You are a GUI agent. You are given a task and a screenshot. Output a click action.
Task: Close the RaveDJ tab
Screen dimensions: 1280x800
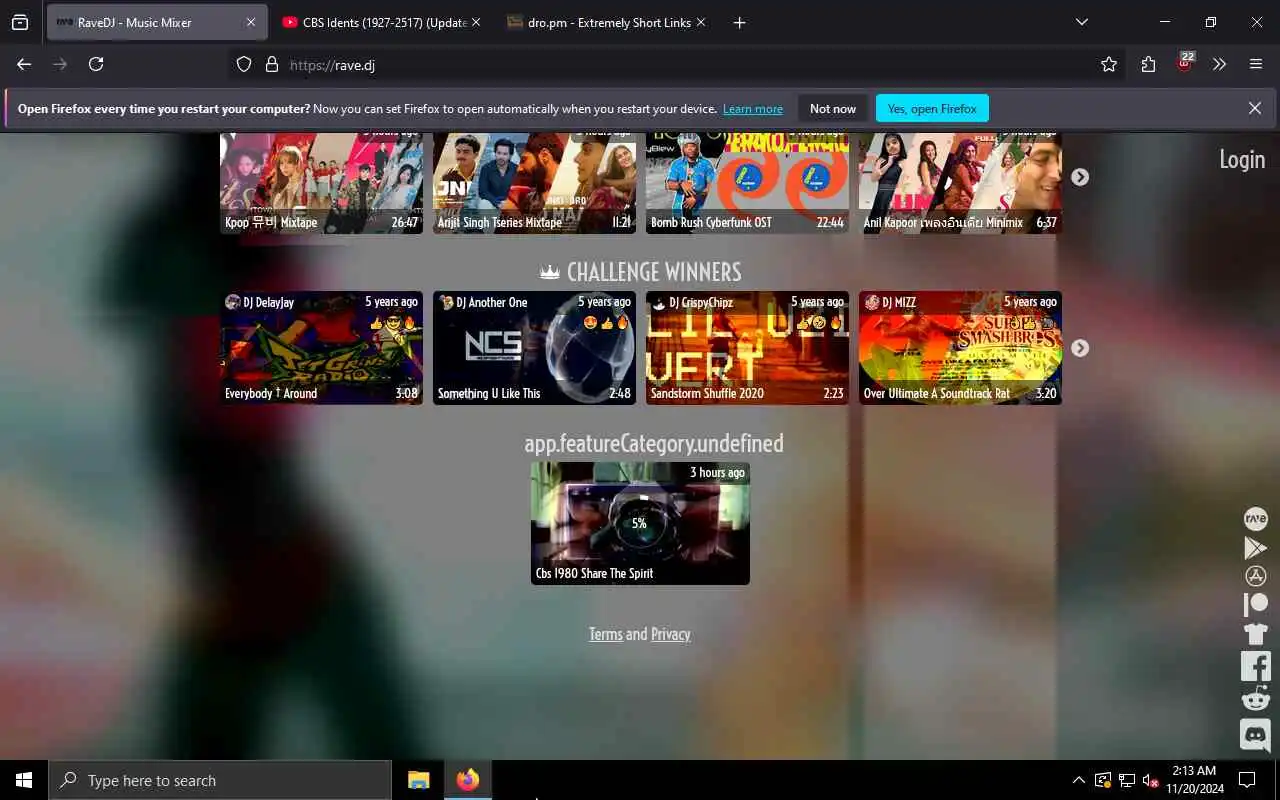pyautogui.click(x=250, y=22)
